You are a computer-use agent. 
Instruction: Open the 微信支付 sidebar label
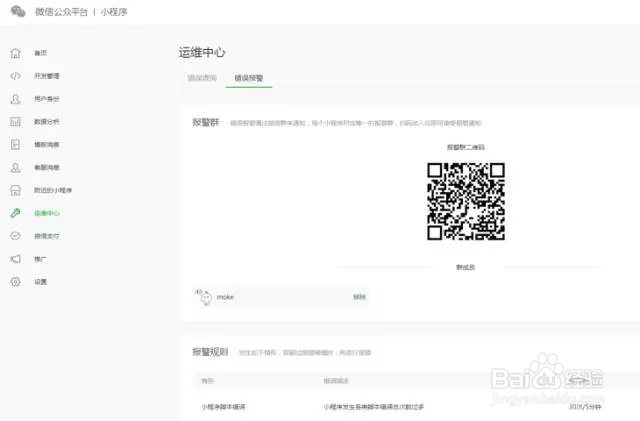point(47,236)
